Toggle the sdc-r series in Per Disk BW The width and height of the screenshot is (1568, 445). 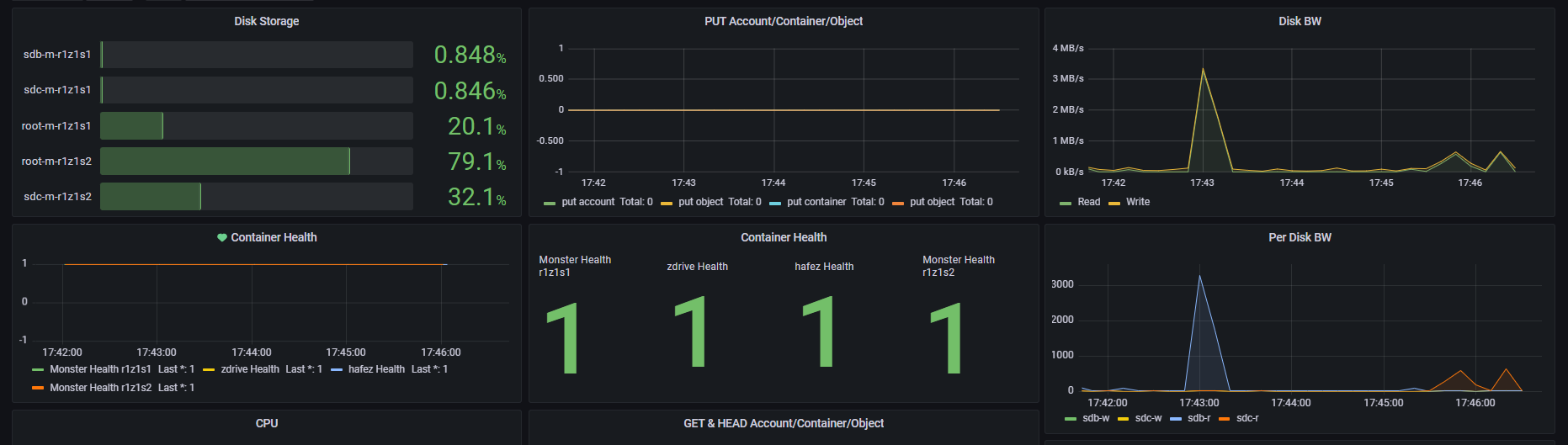(x=1247, y=418)
